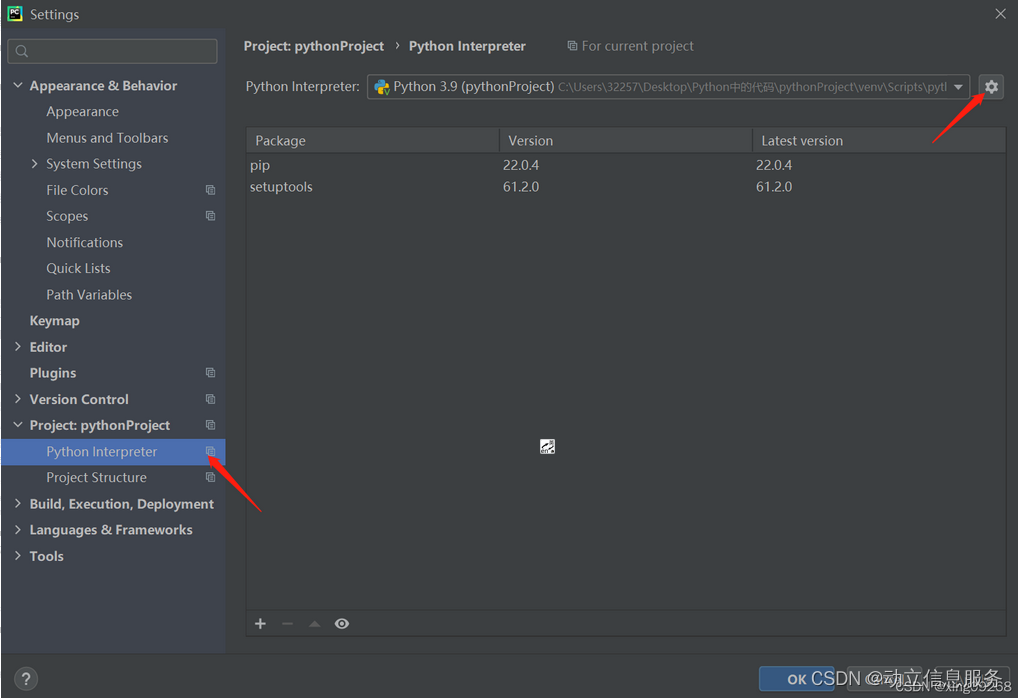The image size is (1018, 698).
Task: Click the minus icon to uninstall package
Action: click(288, 623)
